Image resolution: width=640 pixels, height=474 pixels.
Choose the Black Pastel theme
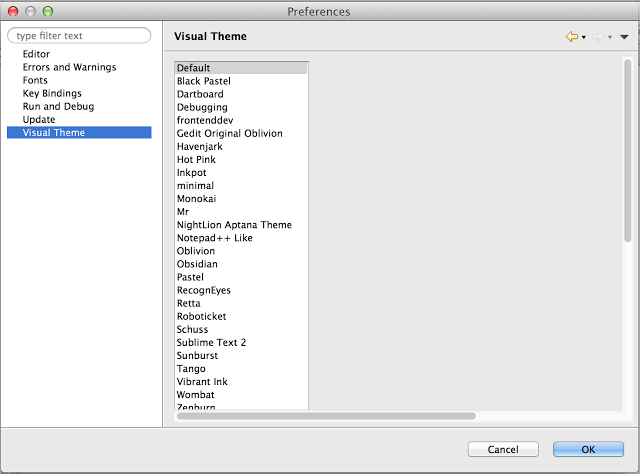(204, 81)
